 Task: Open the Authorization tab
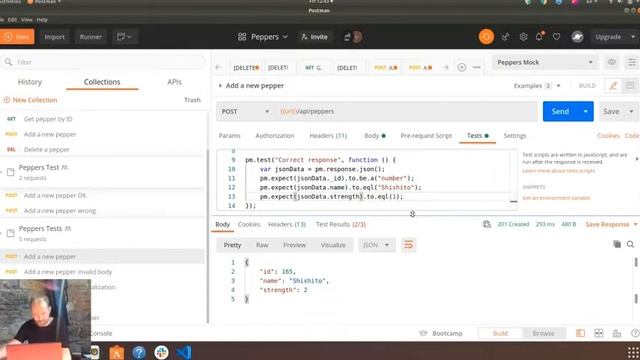pyautogui.click(x=275, y=136)
